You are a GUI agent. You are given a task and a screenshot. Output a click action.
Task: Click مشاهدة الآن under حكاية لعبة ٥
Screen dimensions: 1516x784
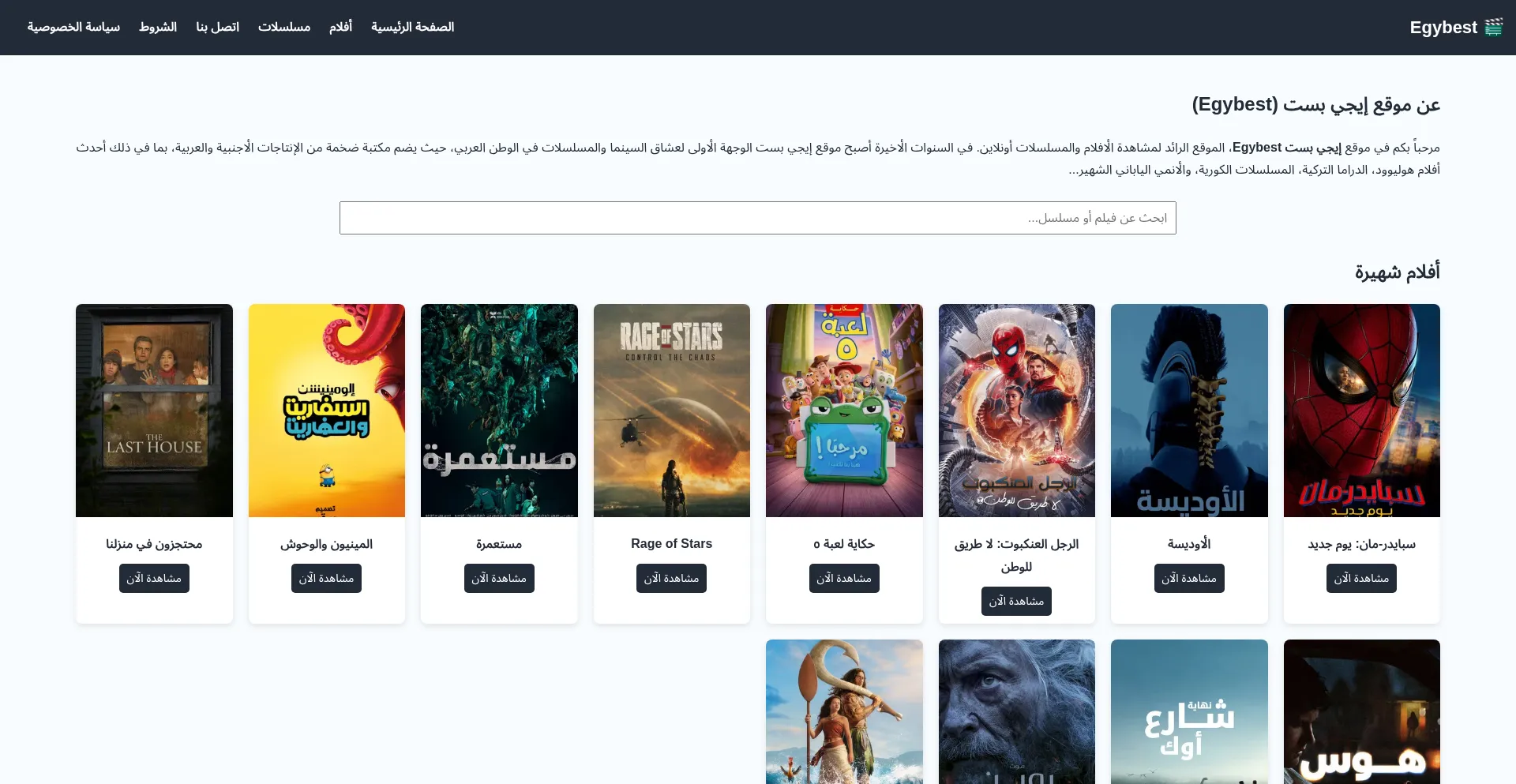[x=844, y=578]
